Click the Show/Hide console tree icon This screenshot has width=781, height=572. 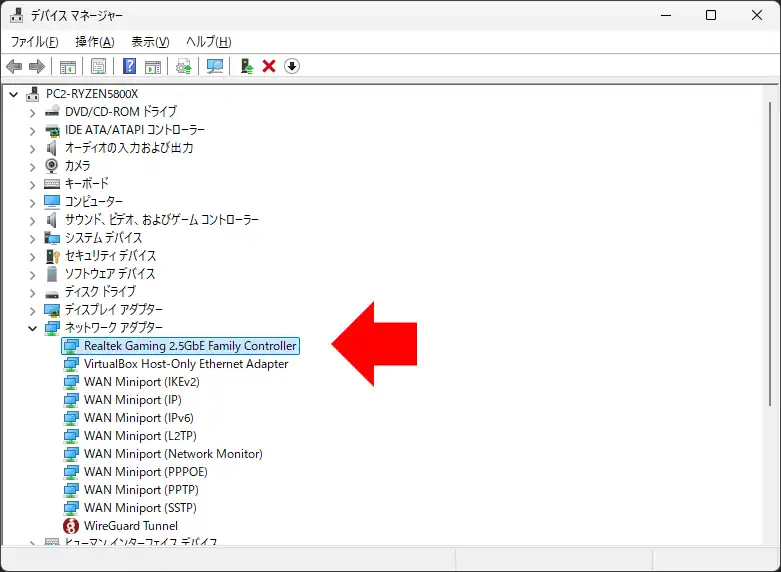(x=68, y=66)
